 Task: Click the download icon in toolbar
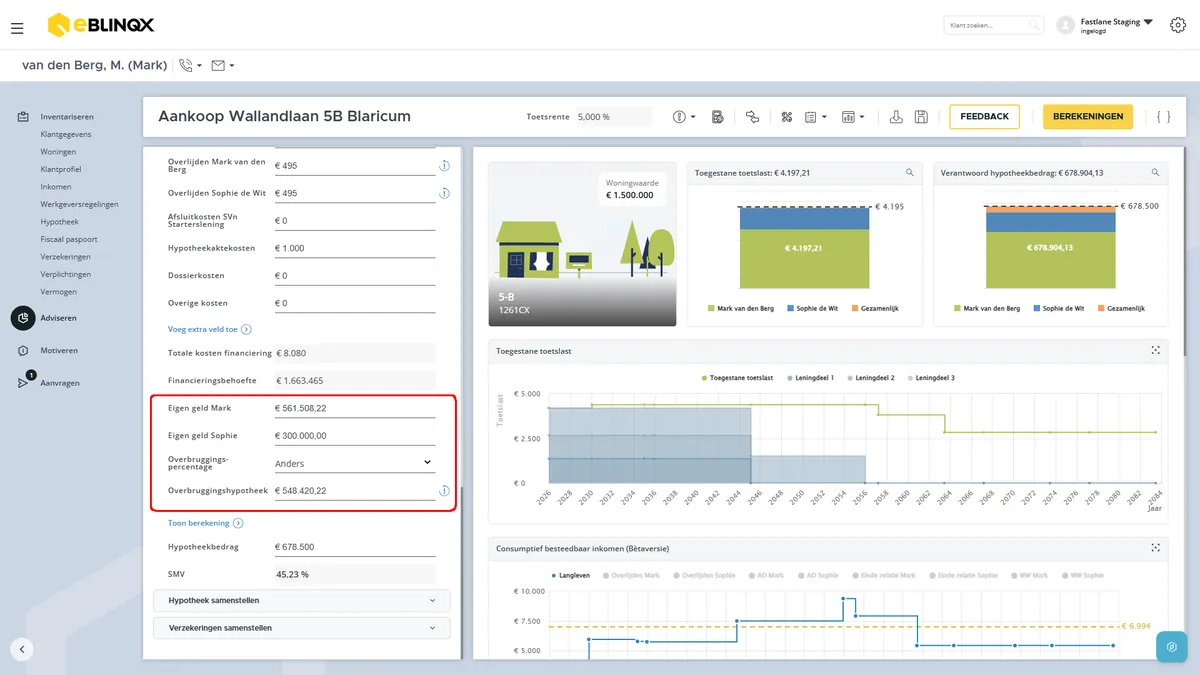tap(896, 117)
